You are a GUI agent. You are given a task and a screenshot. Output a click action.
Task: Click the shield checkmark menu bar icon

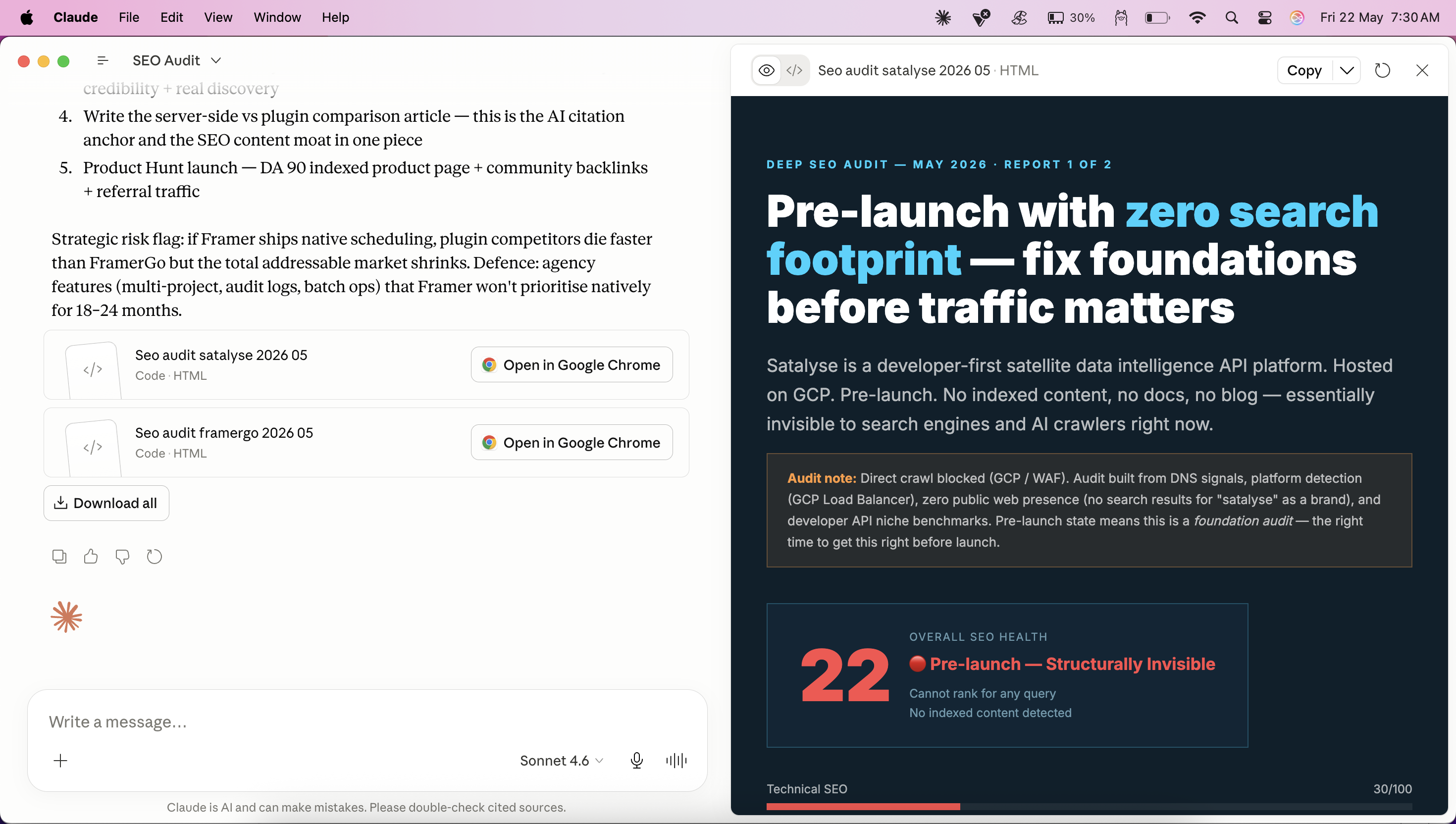(x=981, y=17)
